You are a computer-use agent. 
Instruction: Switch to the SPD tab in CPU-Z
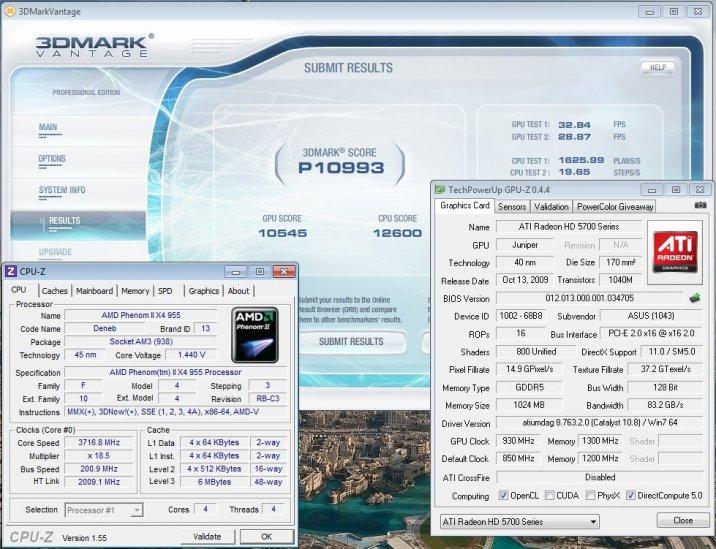pyautogui.click(x=165, y=291)
